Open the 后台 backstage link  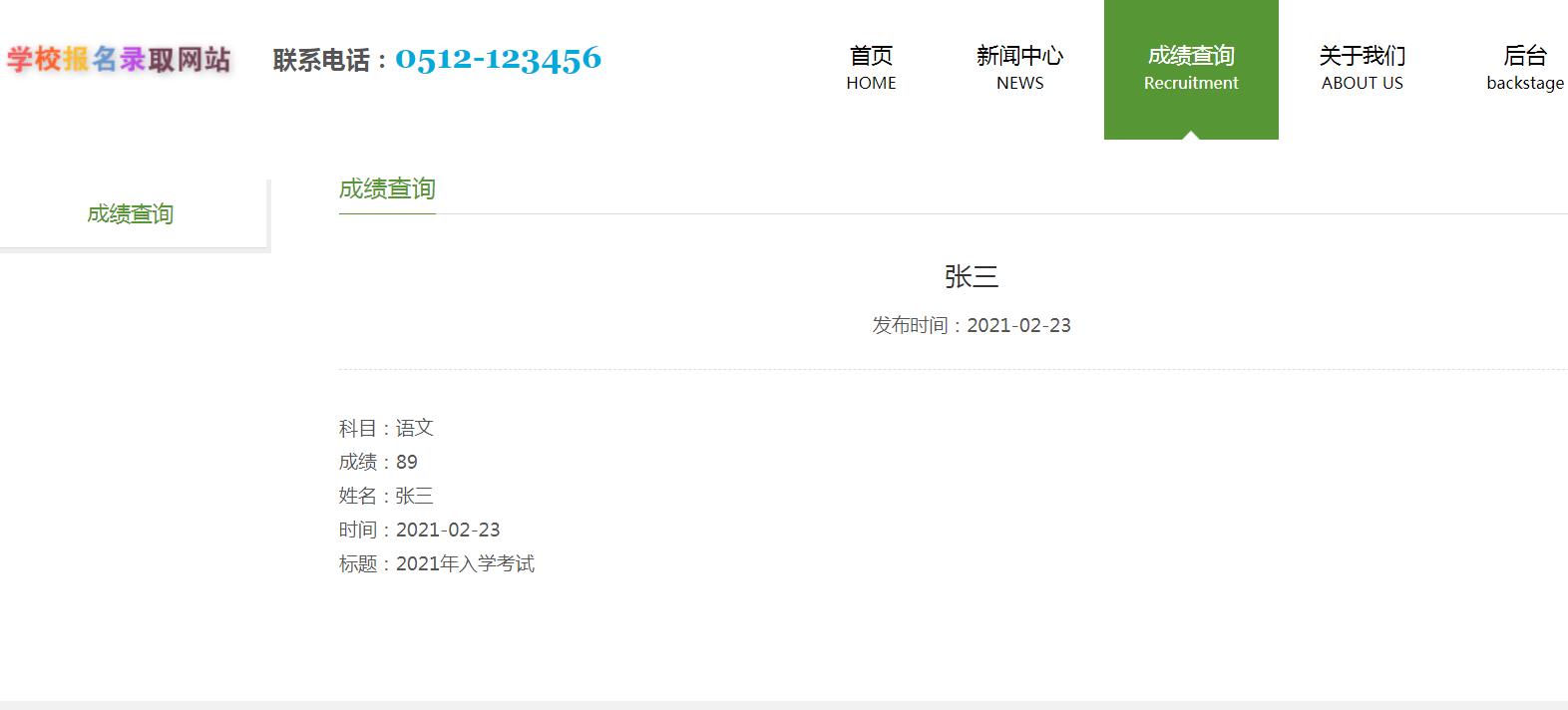(x=1524, y=69)
